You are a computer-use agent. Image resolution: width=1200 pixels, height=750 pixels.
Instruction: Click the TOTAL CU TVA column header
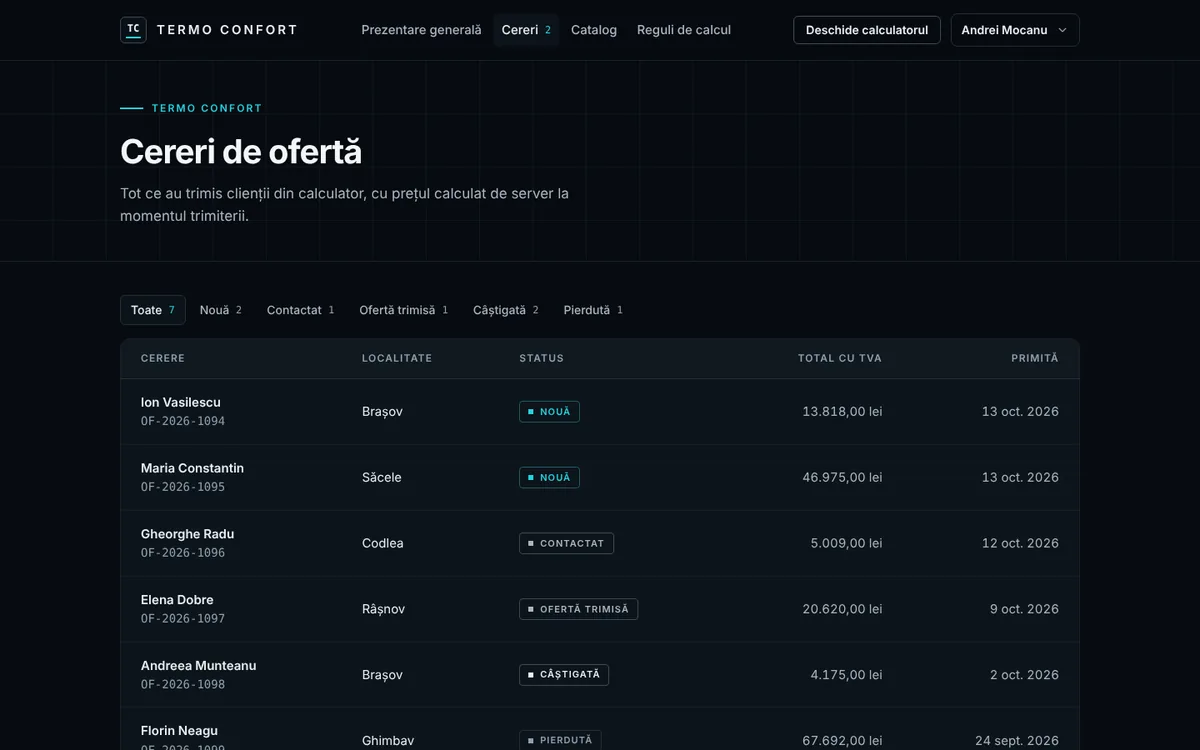pyautogui.click(x=840, y=358)
